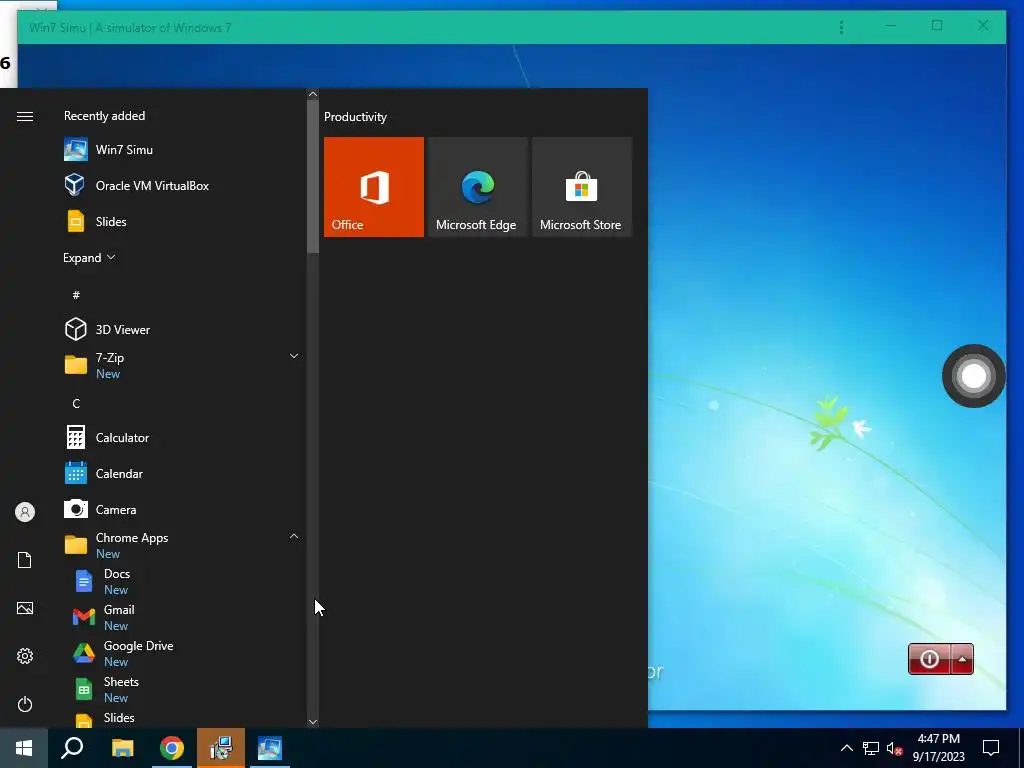
Task: Click the app list scrollbar thumb
Action: point(313,176)
